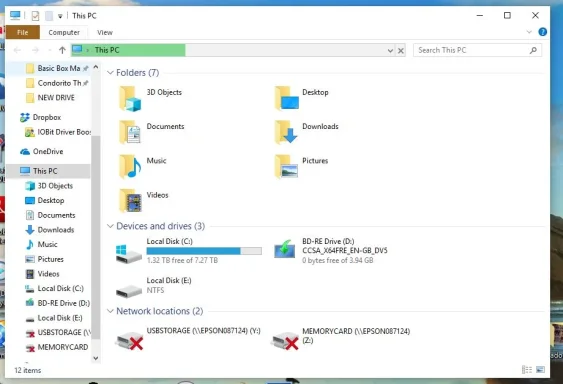Open the 3D Objects folder icon

[x=130, y=99]
